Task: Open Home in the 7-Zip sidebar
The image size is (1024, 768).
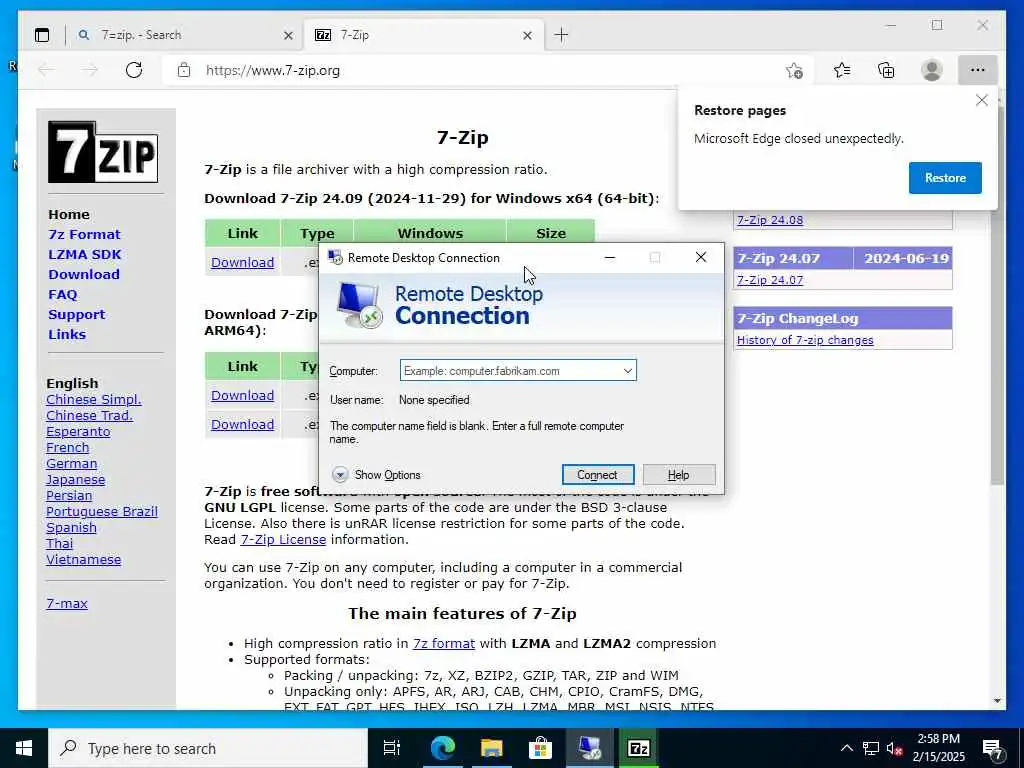Action: [x=69, y=214]
